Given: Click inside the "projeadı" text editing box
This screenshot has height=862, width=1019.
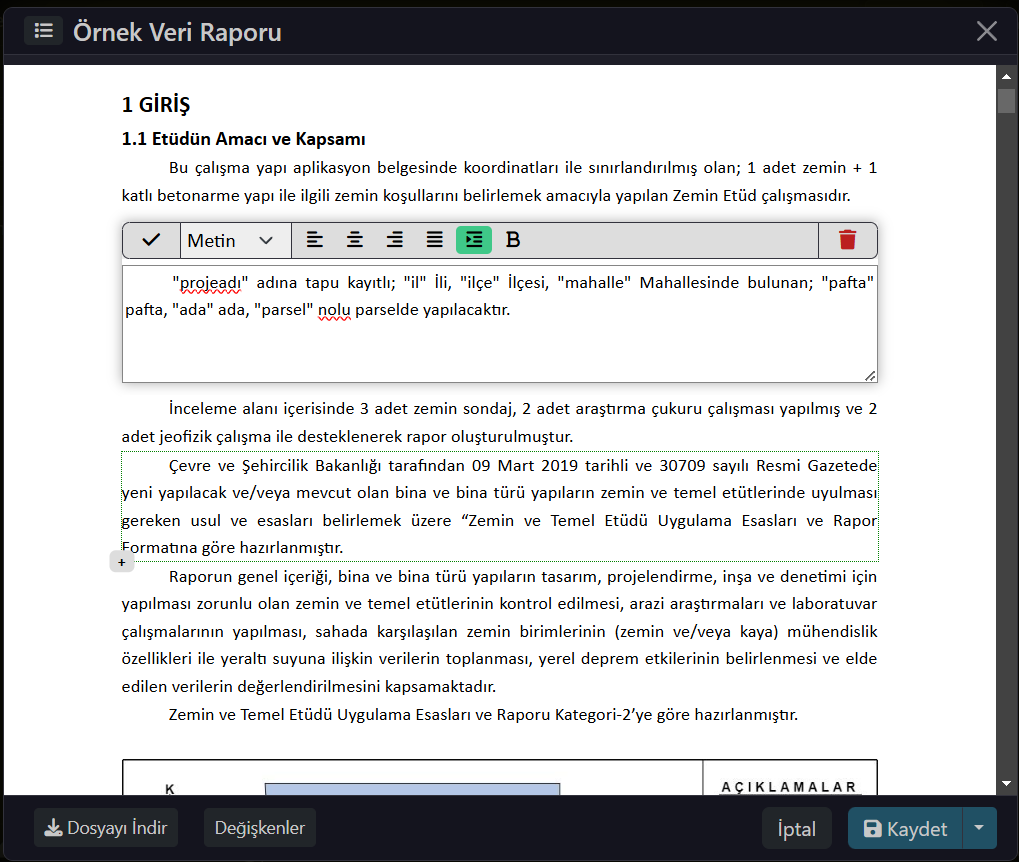Looking at the screenshot, I should click(x=499, y=340).
